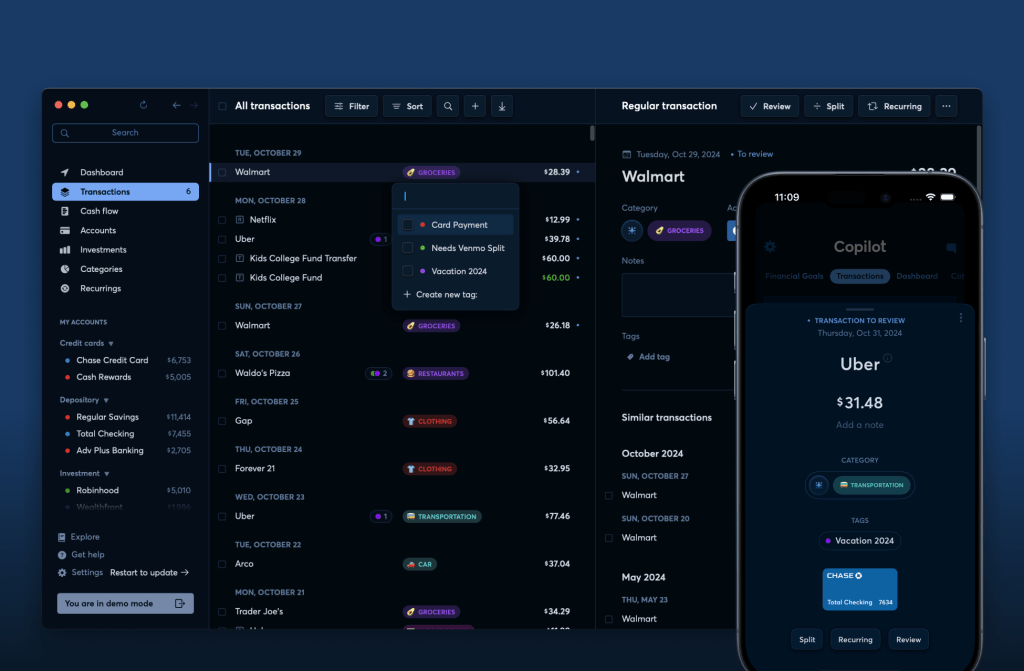The width and height of the screenshot is (1024, 671).
Task: Select the Netflix transaction checkbox
Action: pos(222,220)
